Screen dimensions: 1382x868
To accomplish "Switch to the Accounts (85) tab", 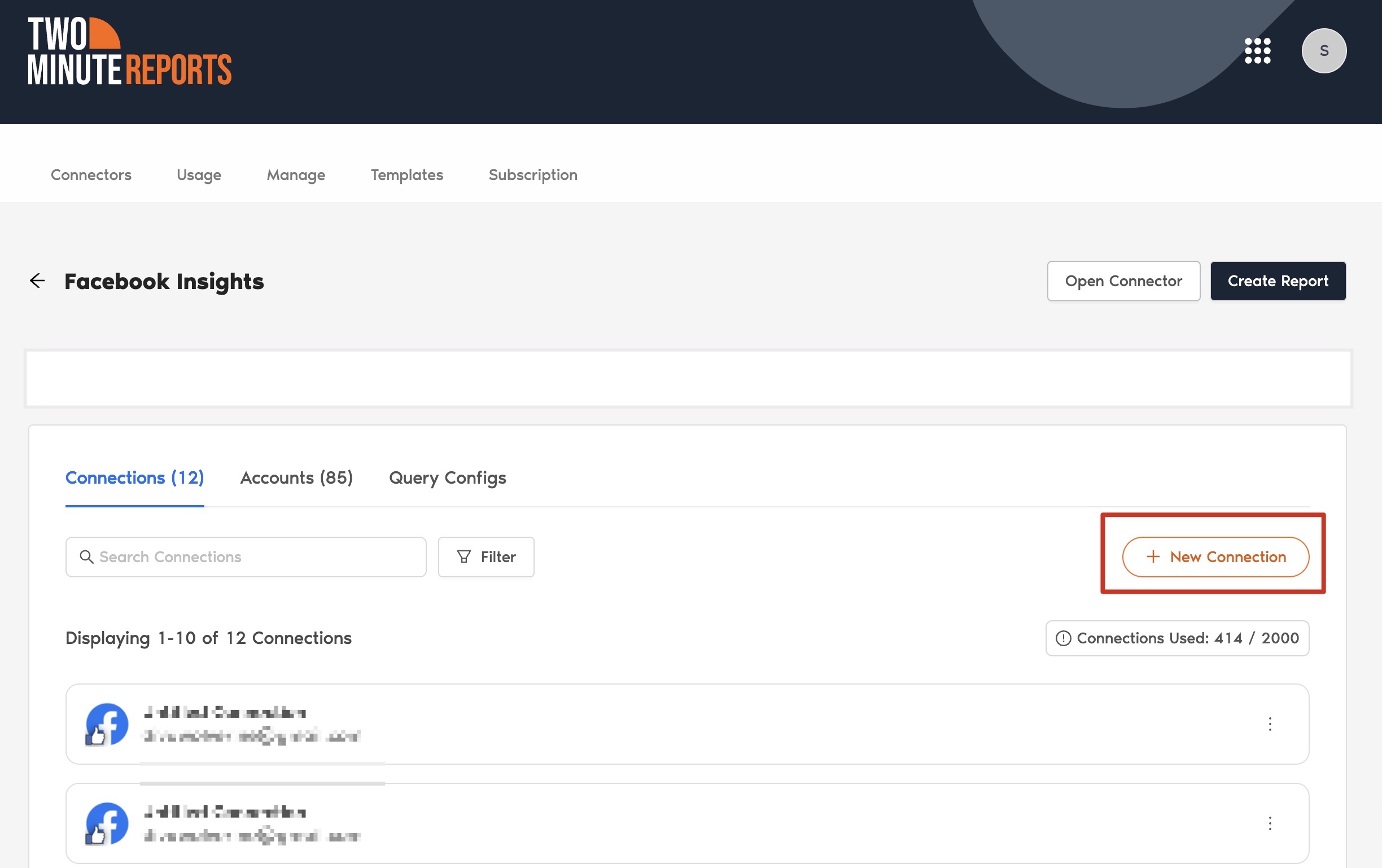I will point(297,477).
